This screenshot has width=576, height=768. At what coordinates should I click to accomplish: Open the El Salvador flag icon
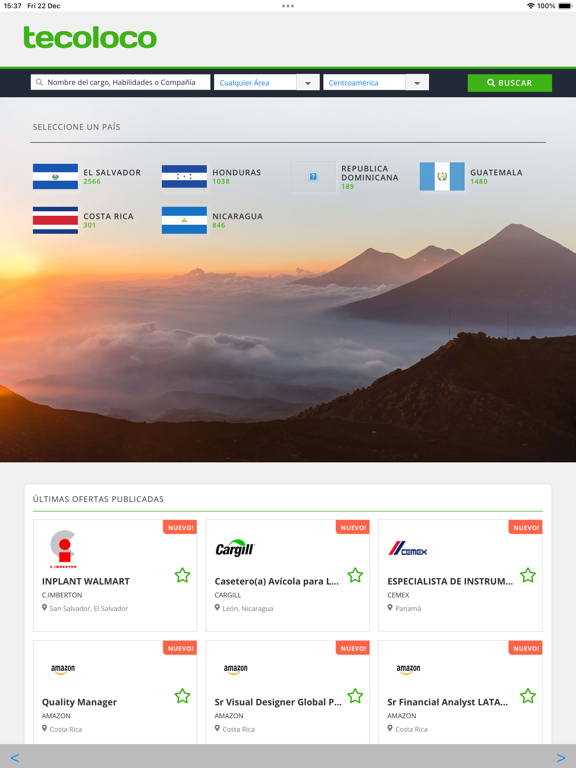coord(55,176)
